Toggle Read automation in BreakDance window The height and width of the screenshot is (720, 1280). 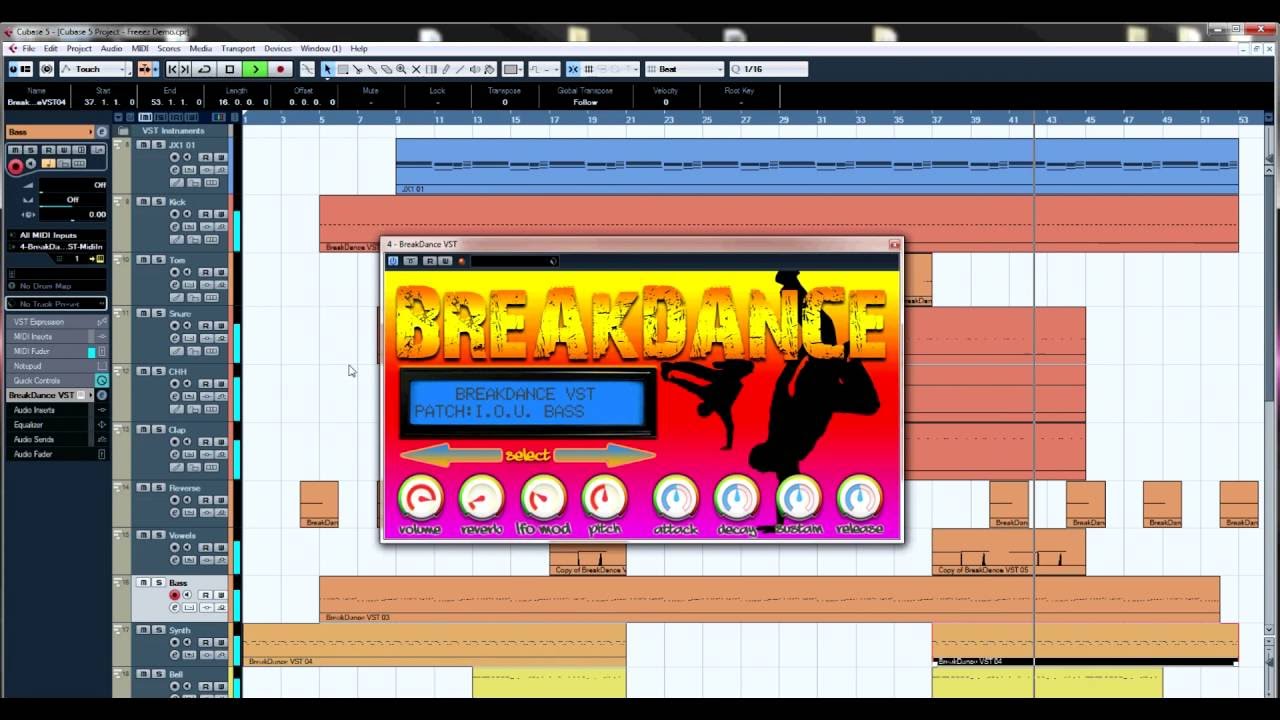(429, 261)
